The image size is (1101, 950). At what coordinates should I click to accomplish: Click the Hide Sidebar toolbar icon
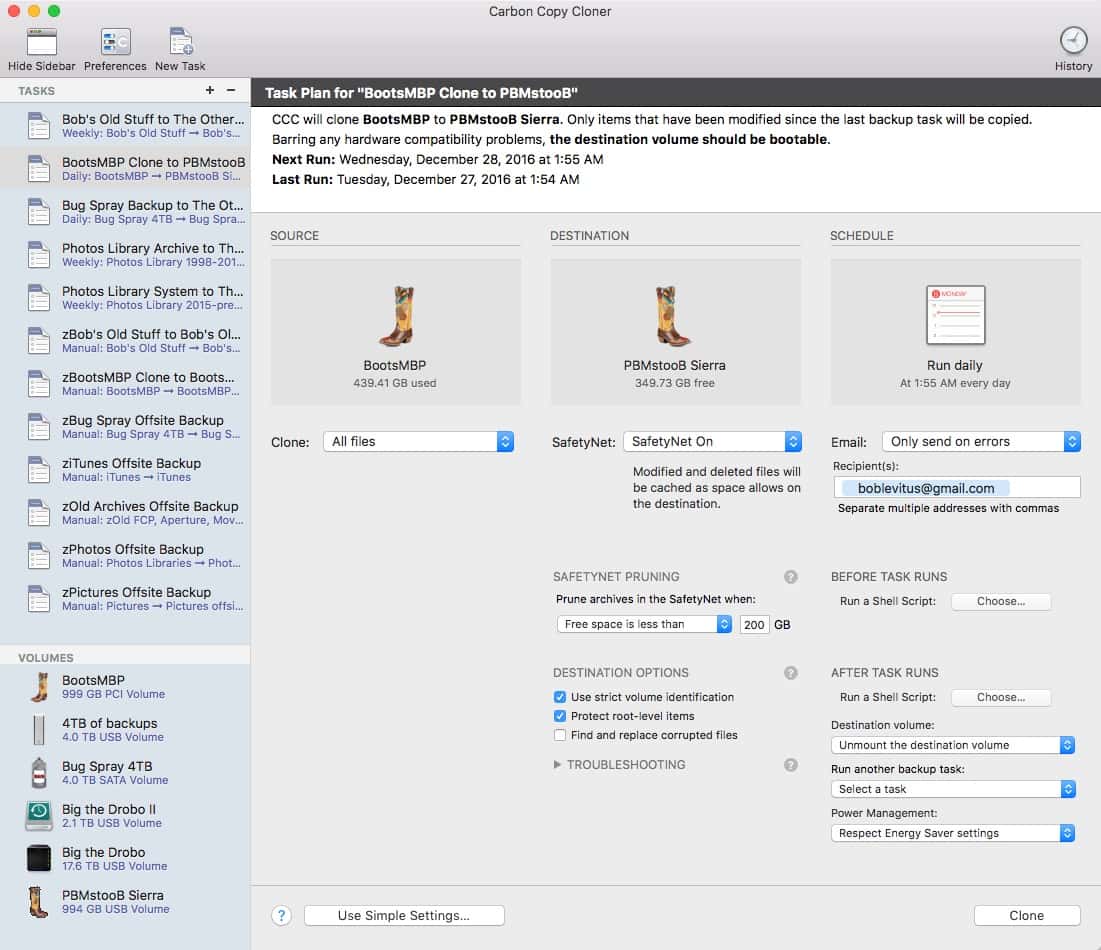41,43
